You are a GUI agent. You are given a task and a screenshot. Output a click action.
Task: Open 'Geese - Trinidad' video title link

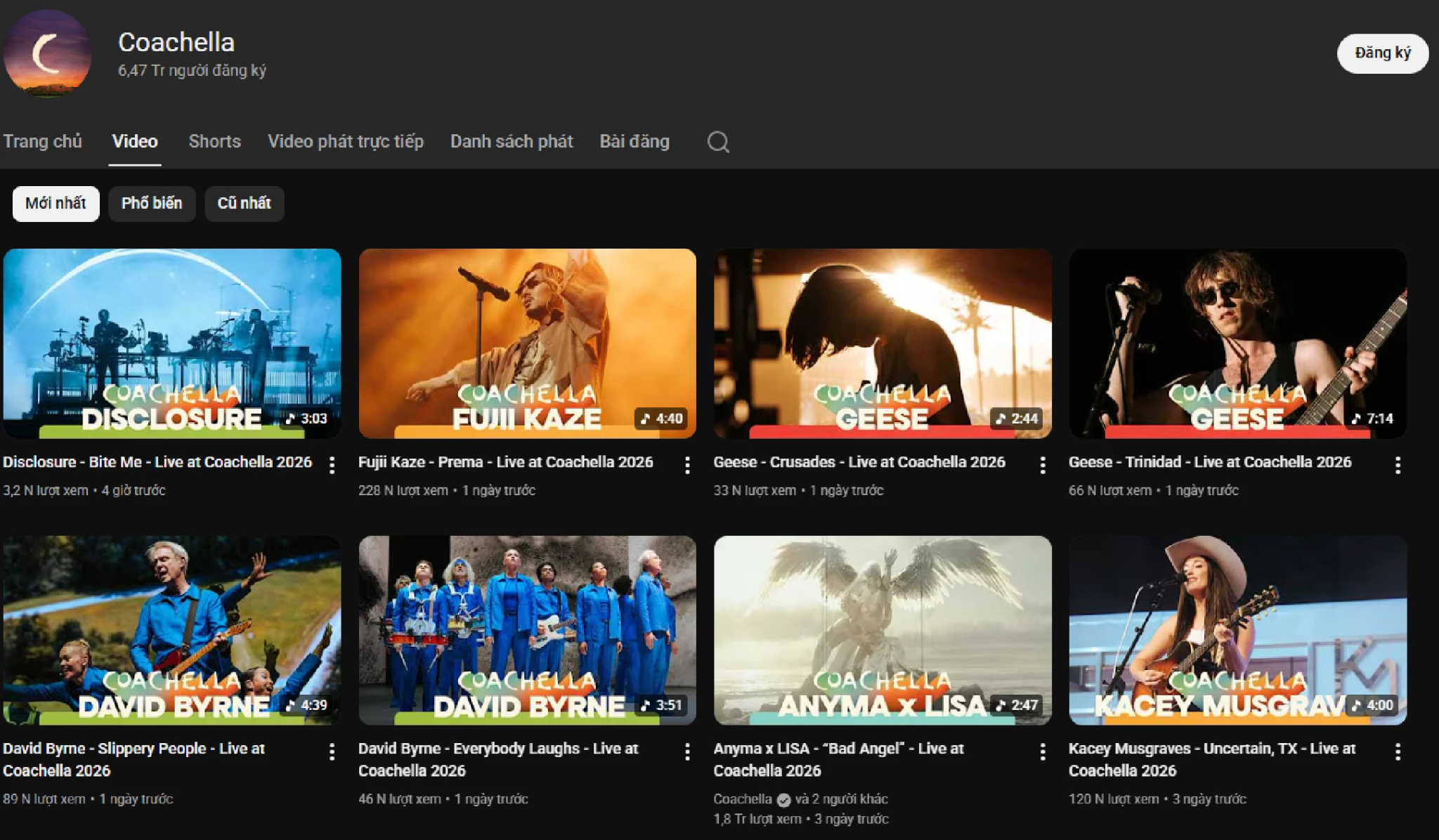(x=1209, y=462)
